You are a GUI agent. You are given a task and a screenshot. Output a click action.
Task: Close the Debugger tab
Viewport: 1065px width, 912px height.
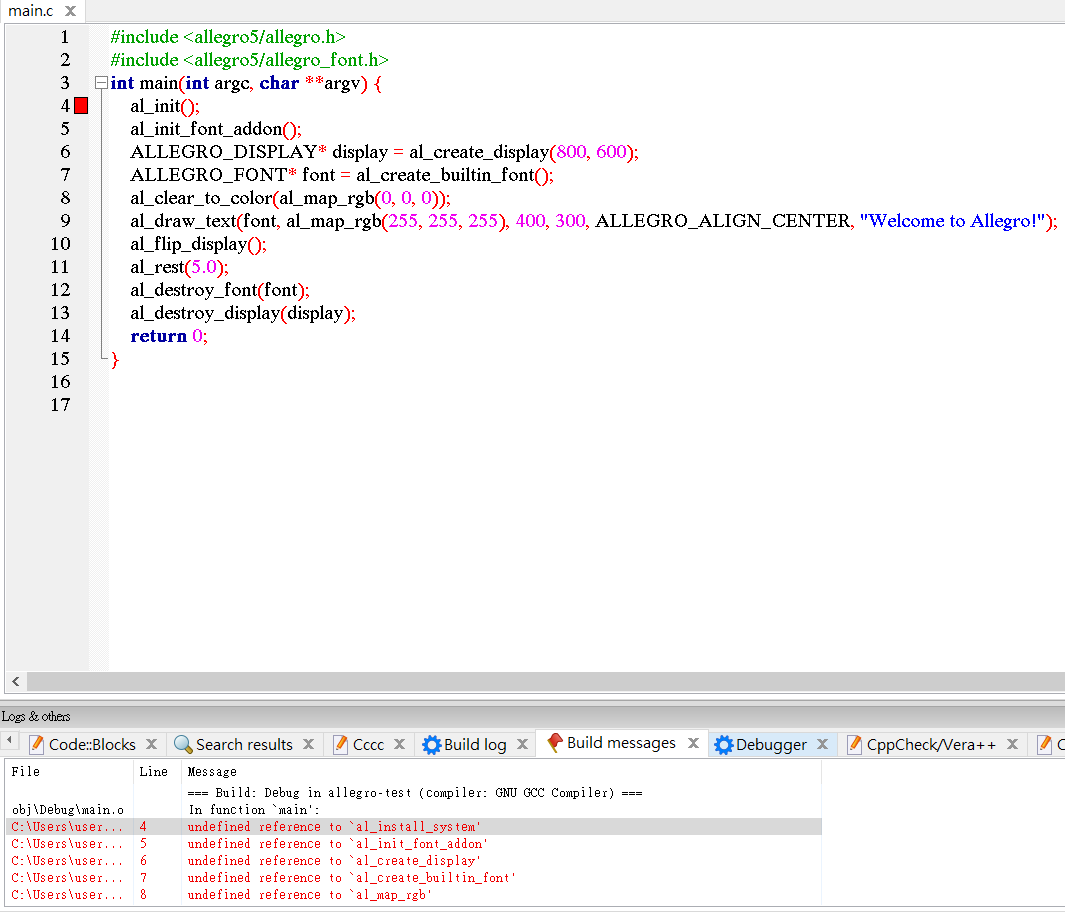click(822, 744)
